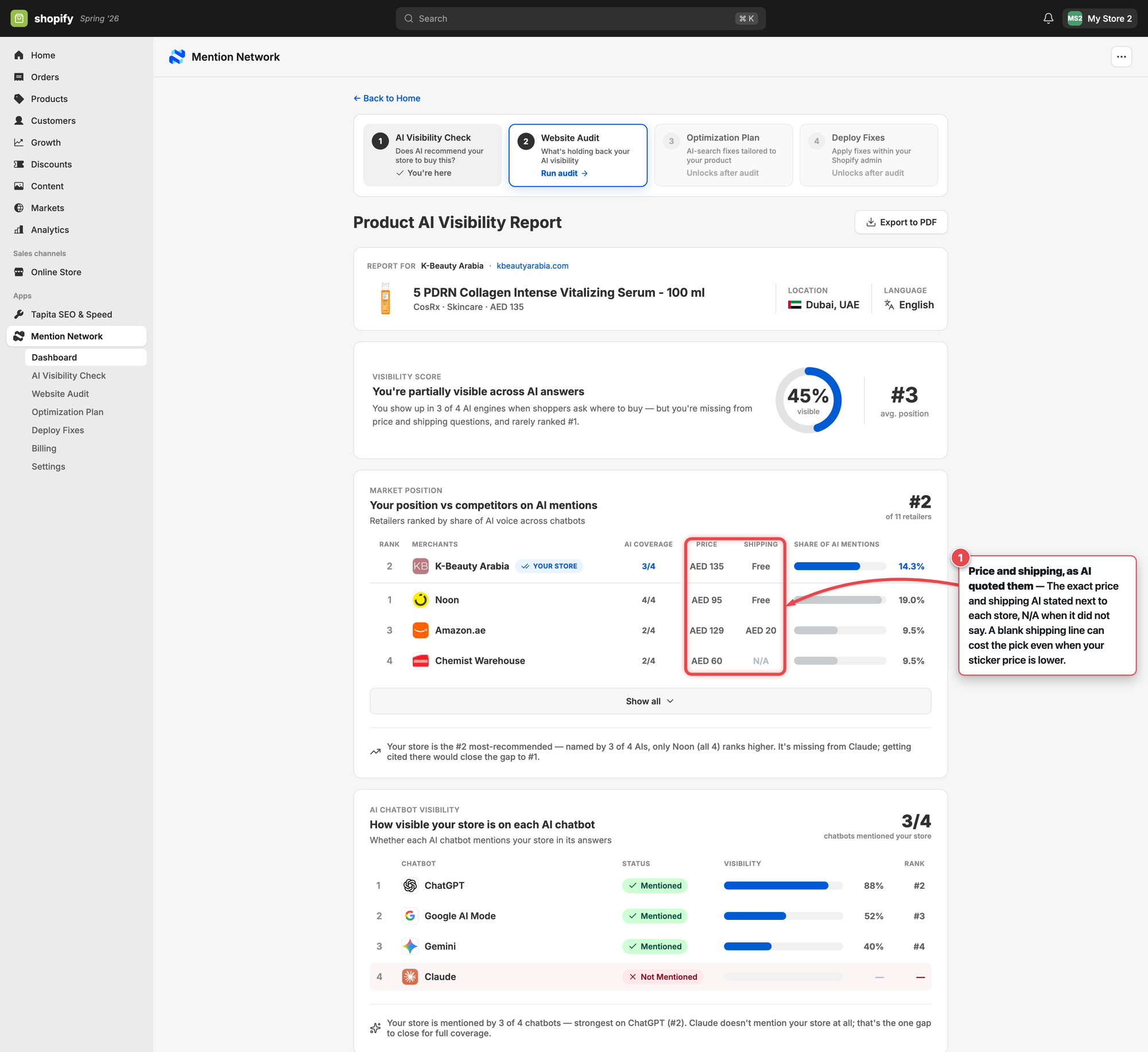
Task: Click the Run audit link
Action: (x=564, y=173)
